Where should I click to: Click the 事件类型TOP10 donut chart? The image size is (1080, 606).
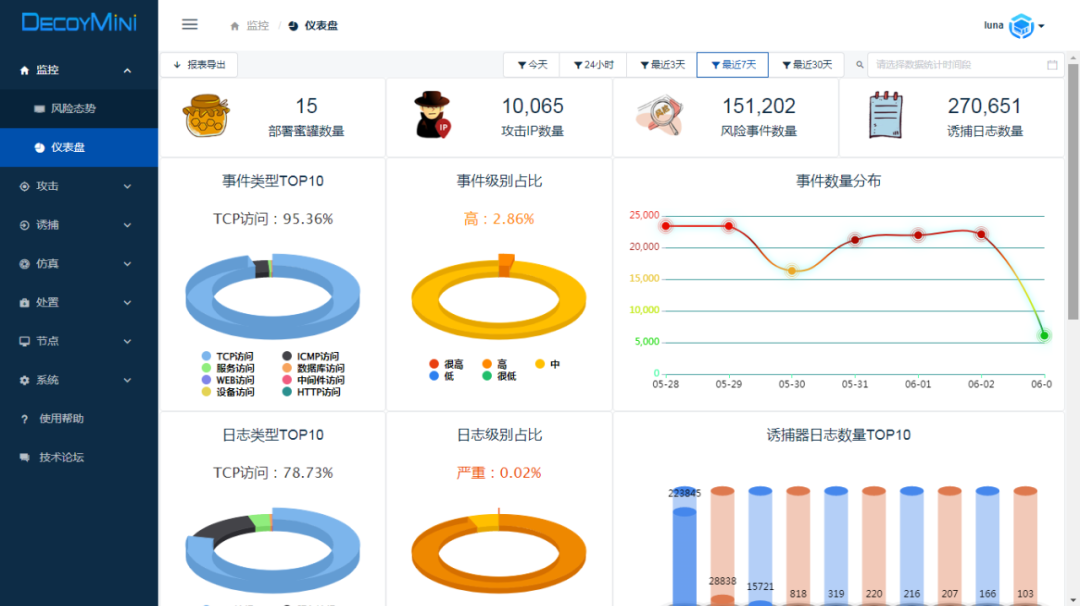click(x=273, y=296)
